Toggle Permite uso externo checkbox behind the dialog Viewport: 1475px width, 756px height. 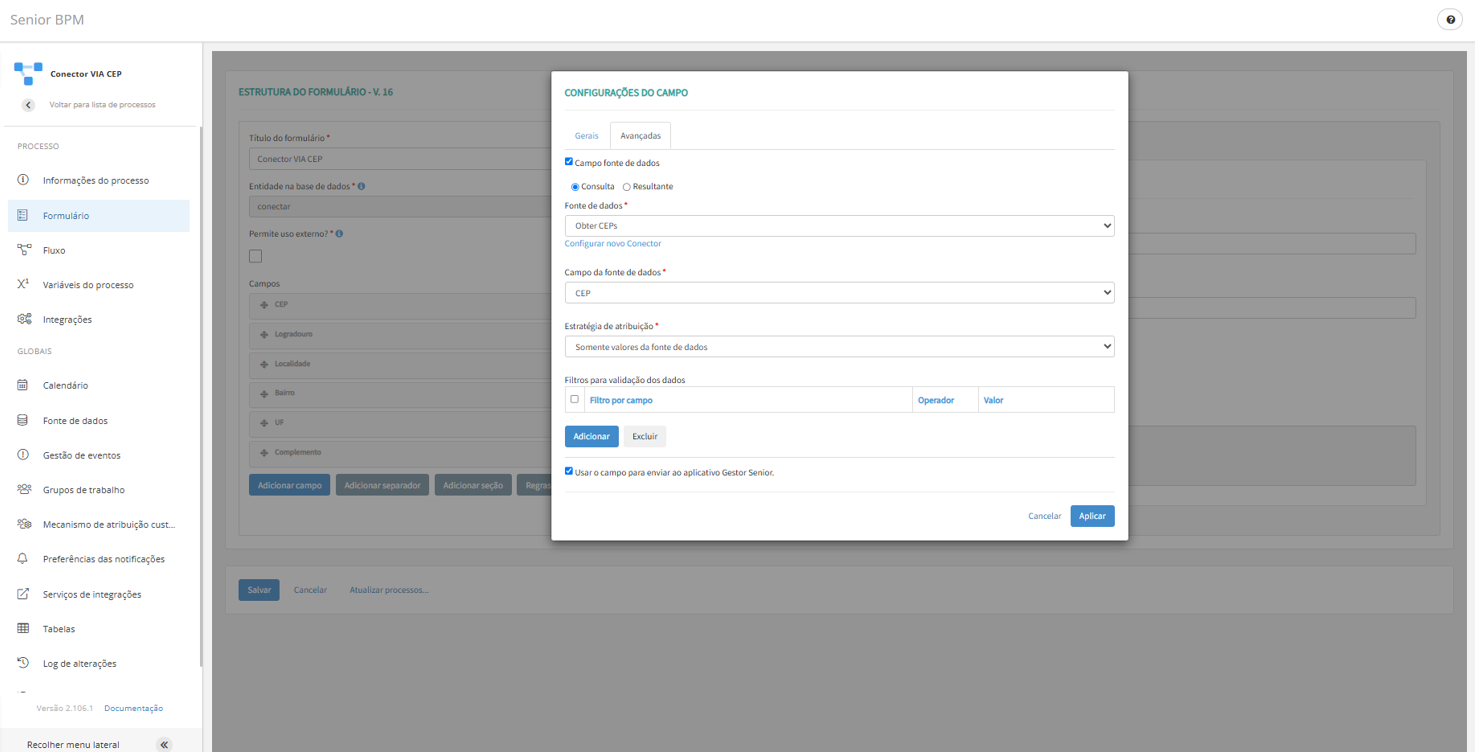click(x=256, y=256)
